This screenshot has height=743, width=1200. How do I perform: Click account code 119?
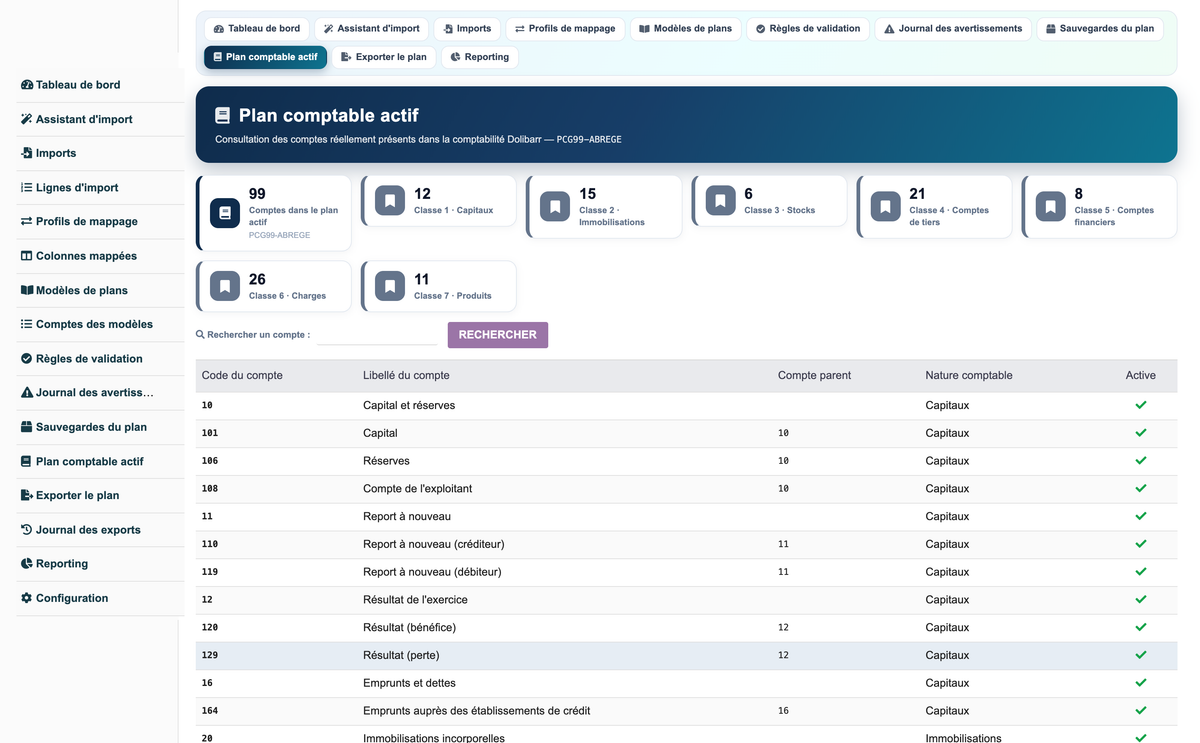pos(210,572)
